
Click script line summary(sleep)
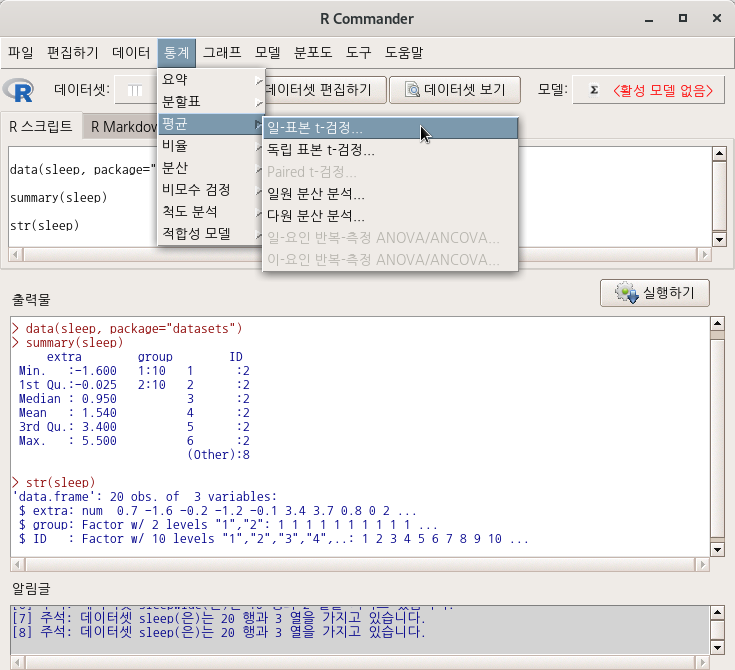tap(59, 197)
